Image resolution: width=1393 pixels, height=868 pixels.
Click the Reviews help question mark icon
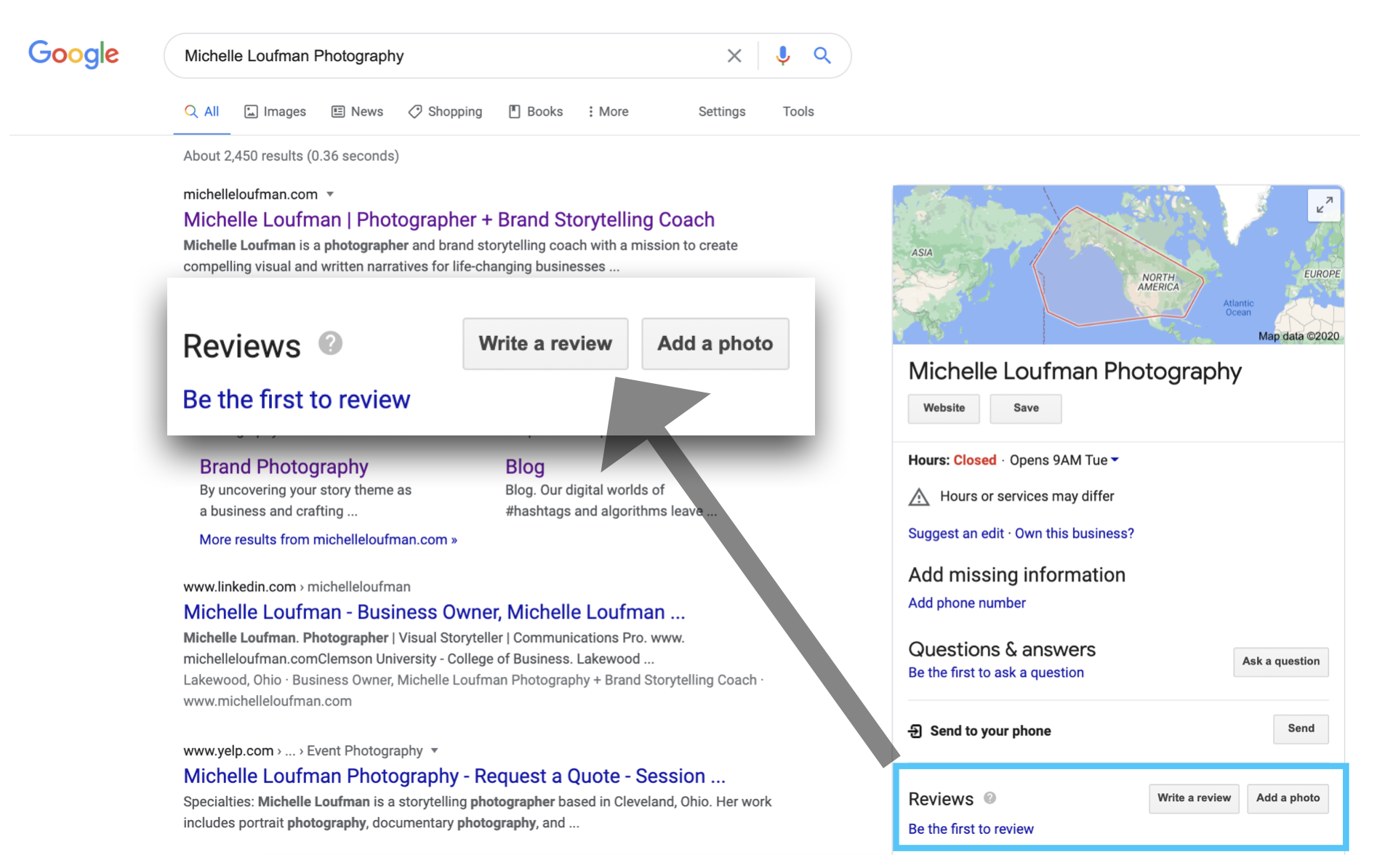pyautogui.click(x=330, y=342)
